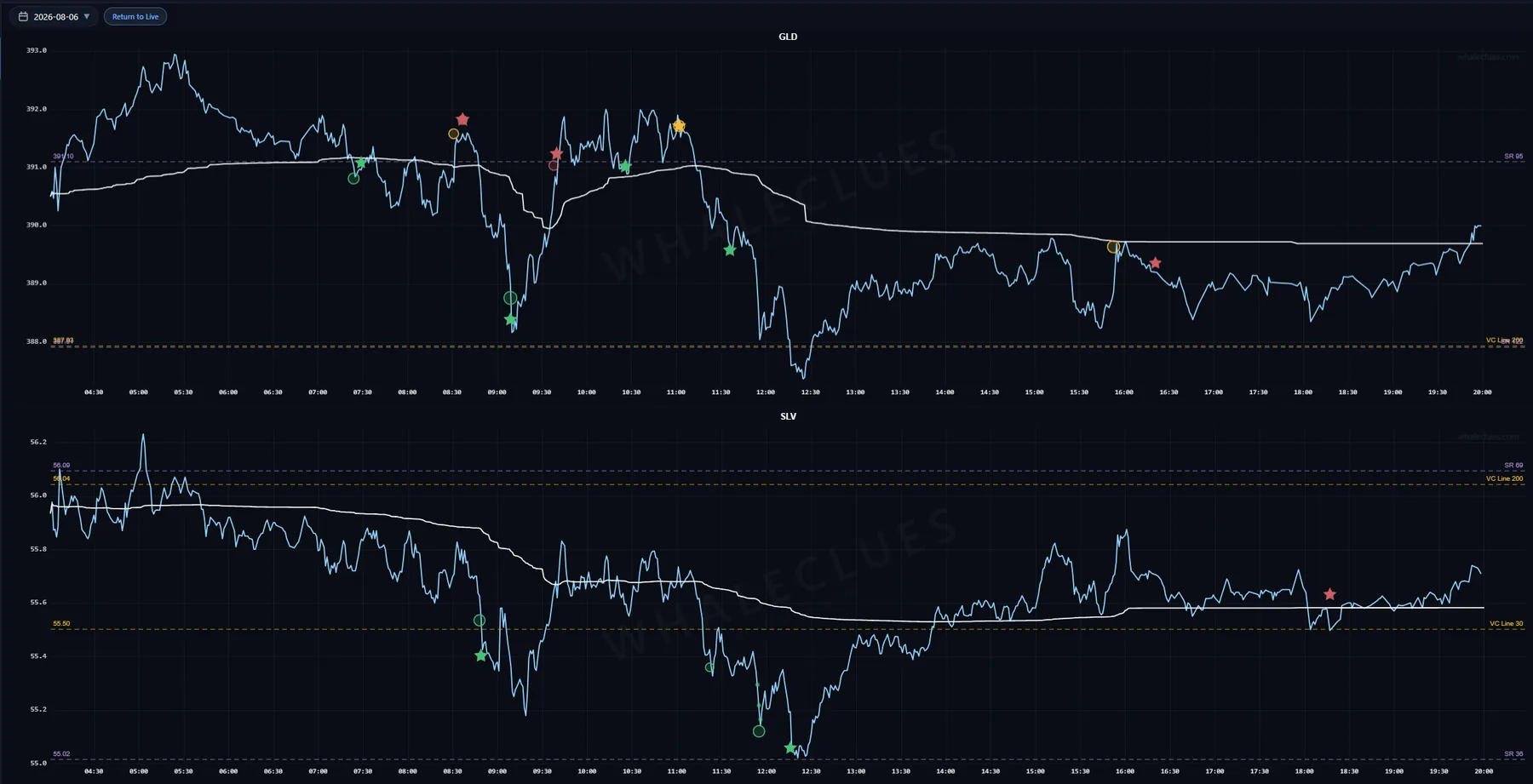Select the green star marker near 10:25 on GLD
Viewport: 1533px width, 784px height.
click(x=625, y=167)
